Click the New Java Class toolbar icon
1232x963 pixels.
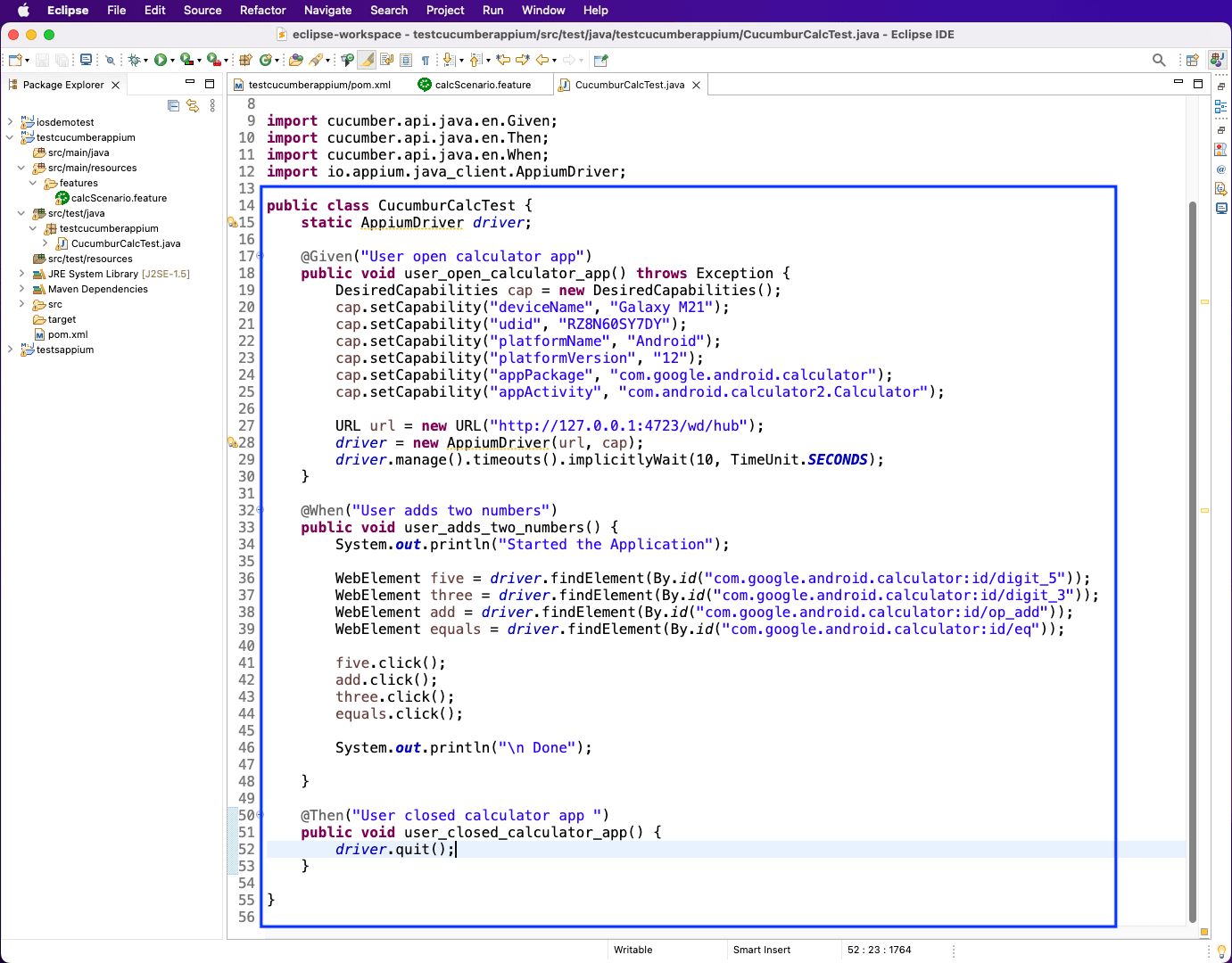[265, 60]
